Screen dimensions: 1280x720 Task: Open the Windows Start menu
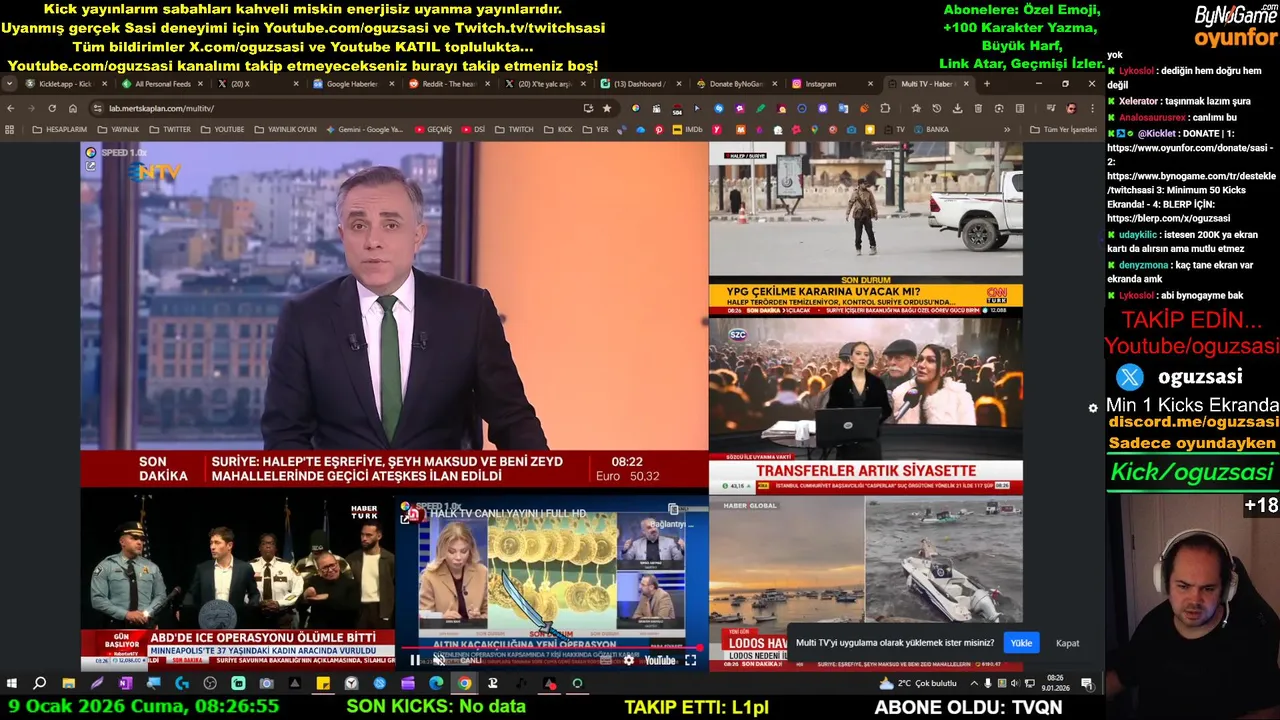12,684
